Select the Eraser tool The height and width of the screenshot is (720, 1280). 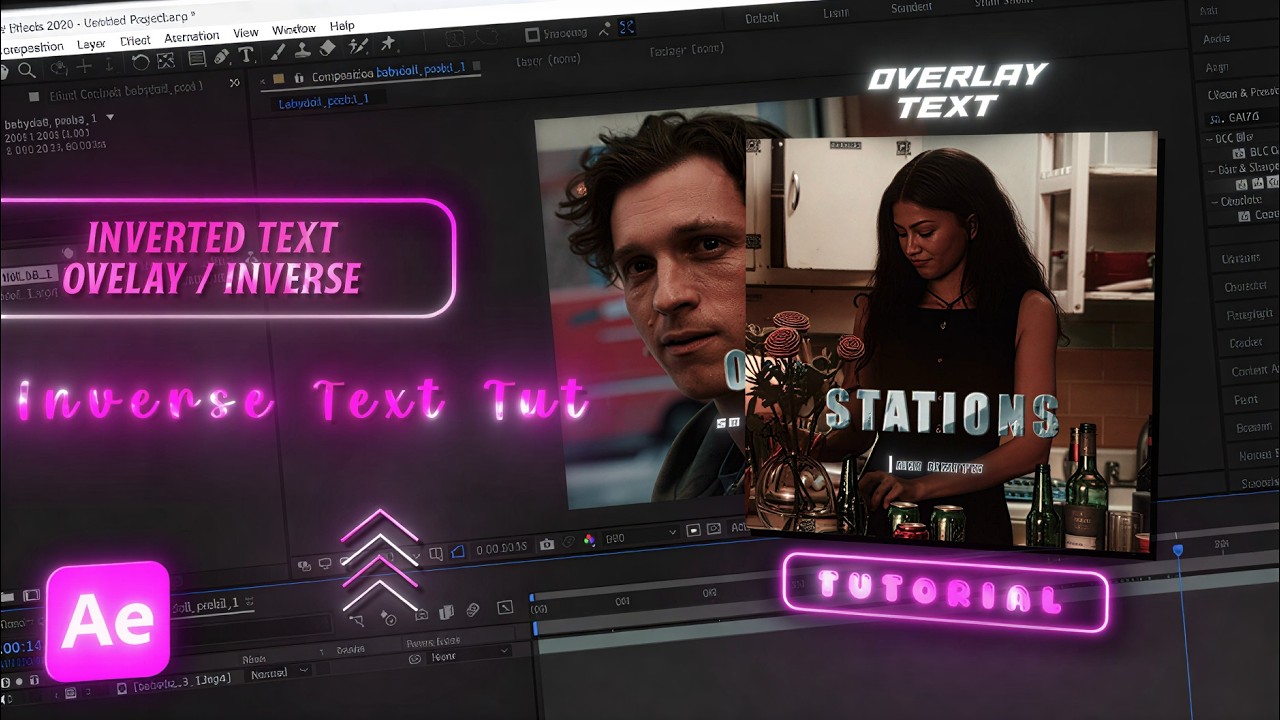point(327,47)
